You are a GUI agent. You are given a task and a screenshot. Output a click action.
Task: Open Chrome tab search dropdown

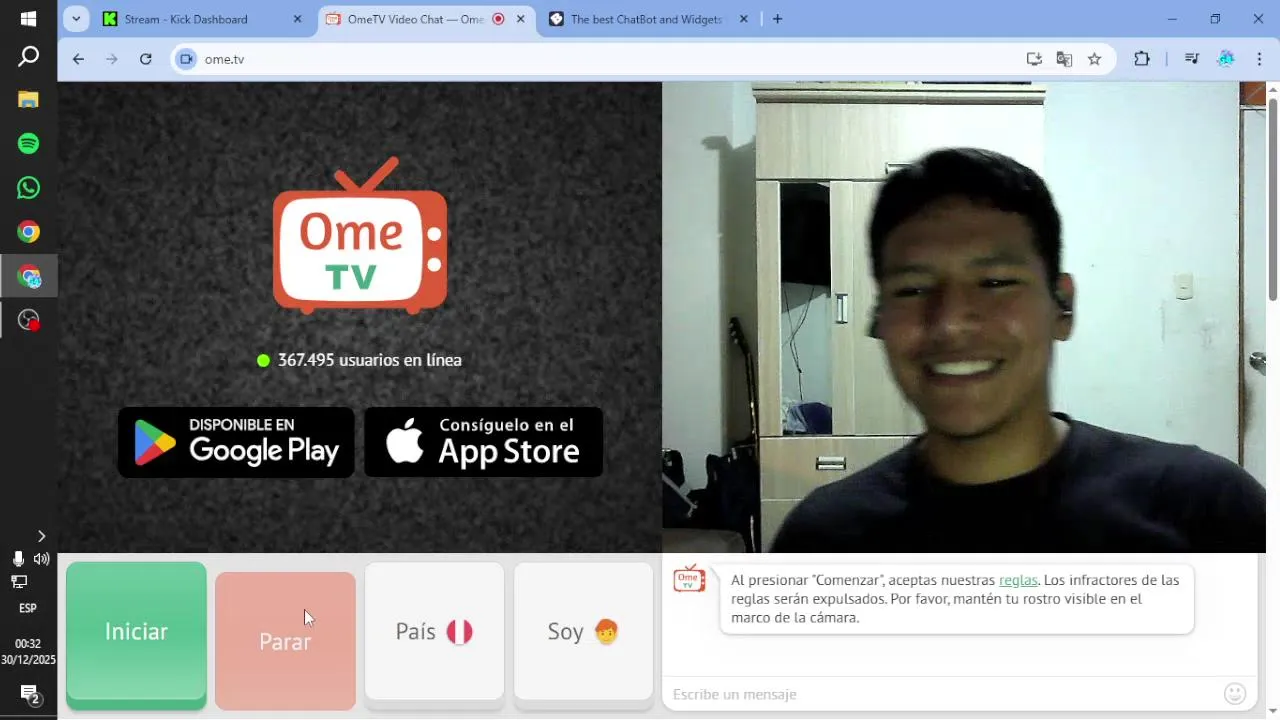point(77,19)
